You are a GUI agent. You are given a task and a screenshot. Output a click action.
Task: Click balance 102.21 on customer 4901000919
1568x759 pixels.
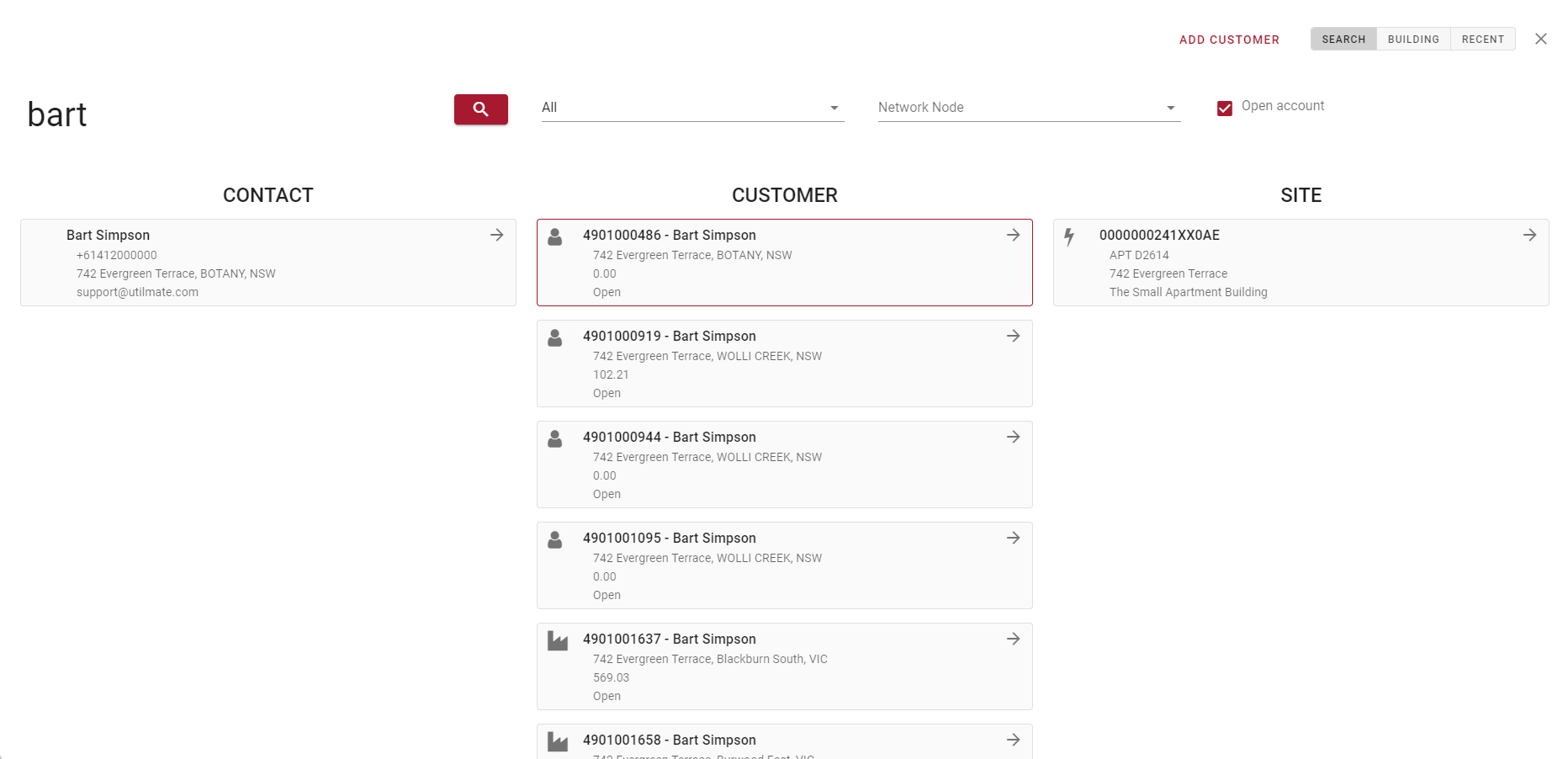click(611, 374)
